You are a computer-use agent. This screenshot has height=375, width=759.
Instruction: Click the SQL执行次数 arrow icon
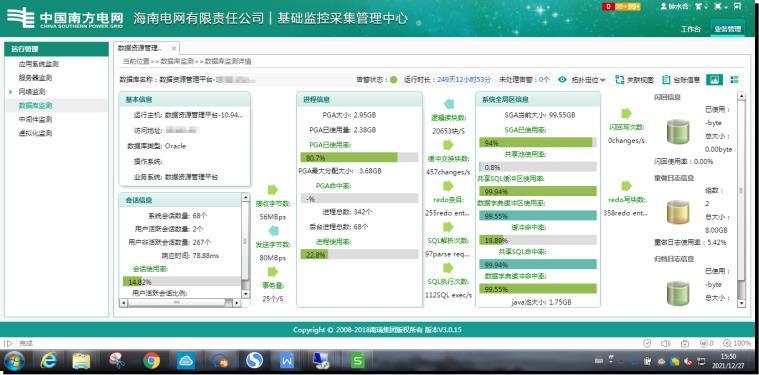448,268
